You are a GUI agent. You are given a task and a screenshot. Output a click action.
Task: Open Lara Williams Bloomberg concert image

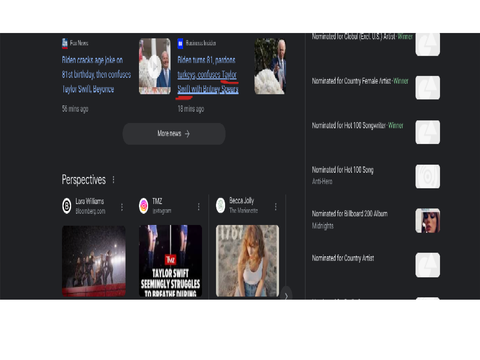(94, 261)
